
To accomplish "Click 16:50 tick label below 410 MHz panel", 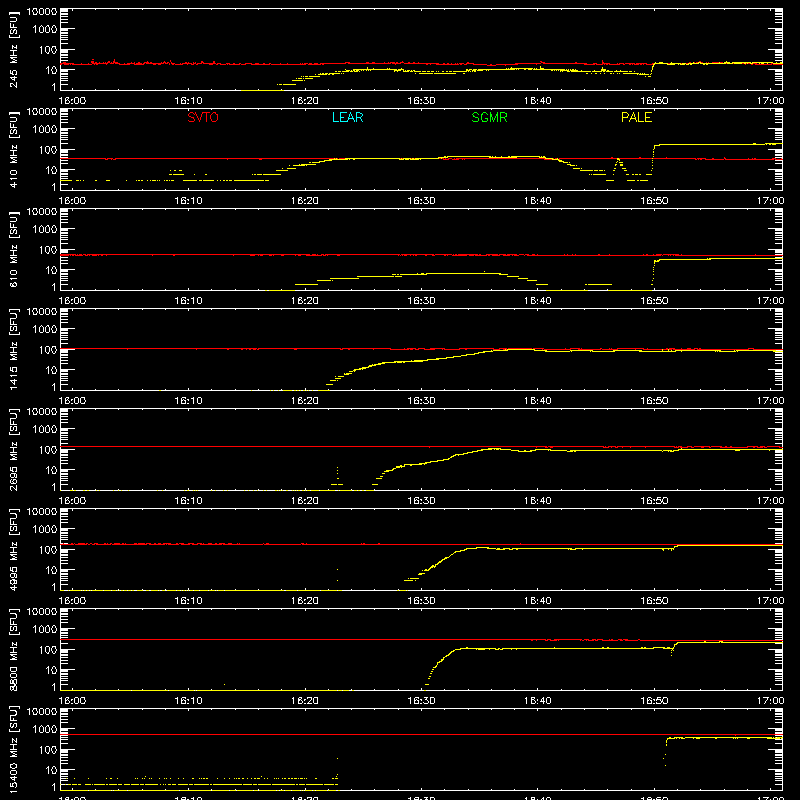I will coord(654,201).
